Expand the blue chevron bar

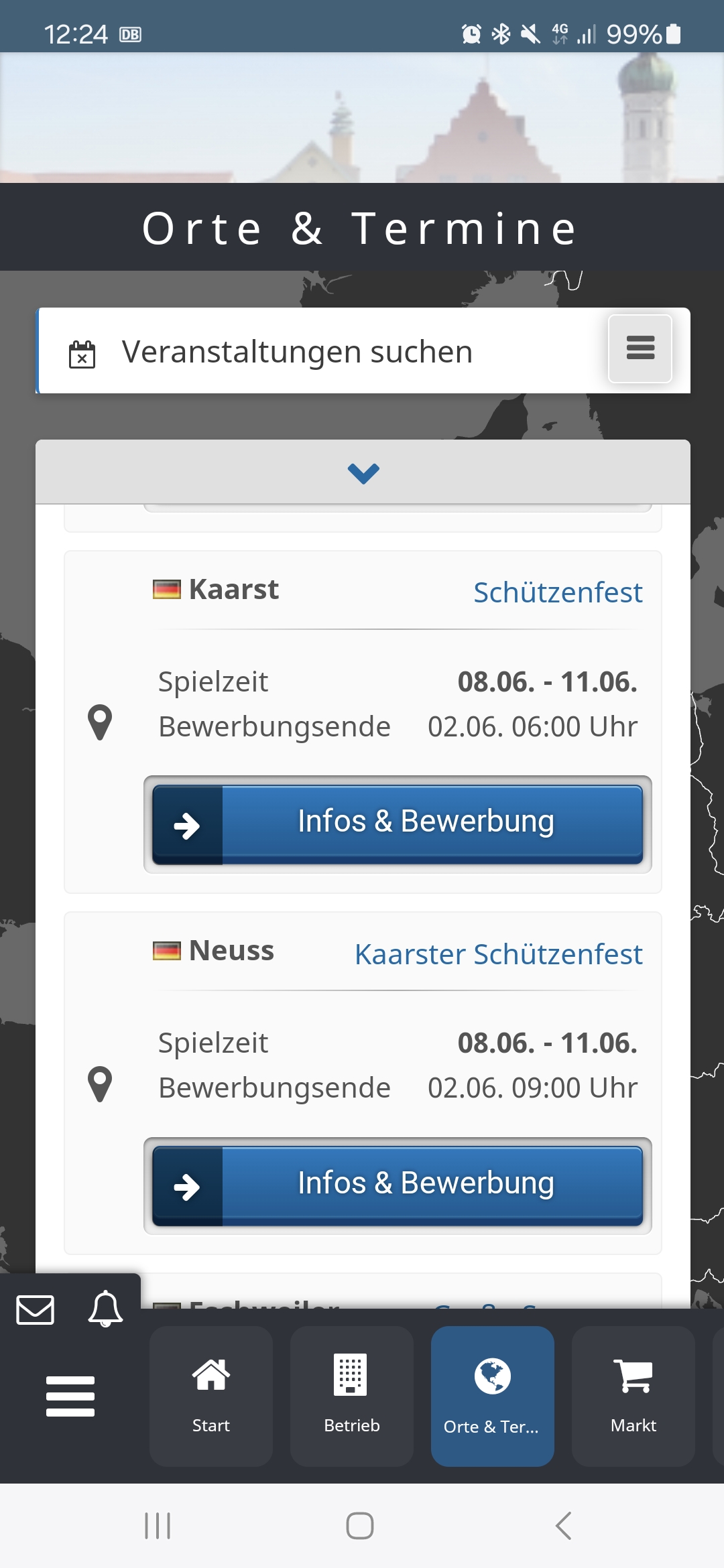click(x=363, y=472)
